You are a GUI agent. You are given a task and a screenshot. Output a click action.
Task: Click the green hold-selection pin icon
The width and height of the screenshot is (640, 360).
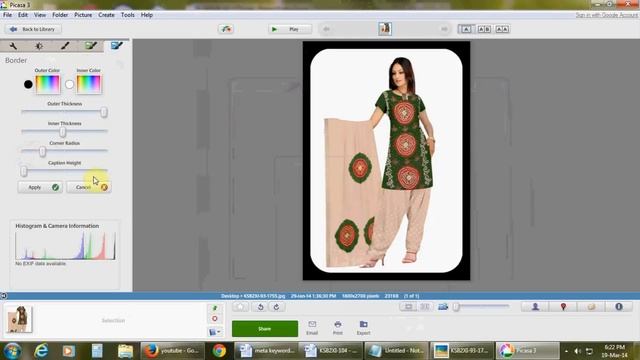[x=215, y=308]
